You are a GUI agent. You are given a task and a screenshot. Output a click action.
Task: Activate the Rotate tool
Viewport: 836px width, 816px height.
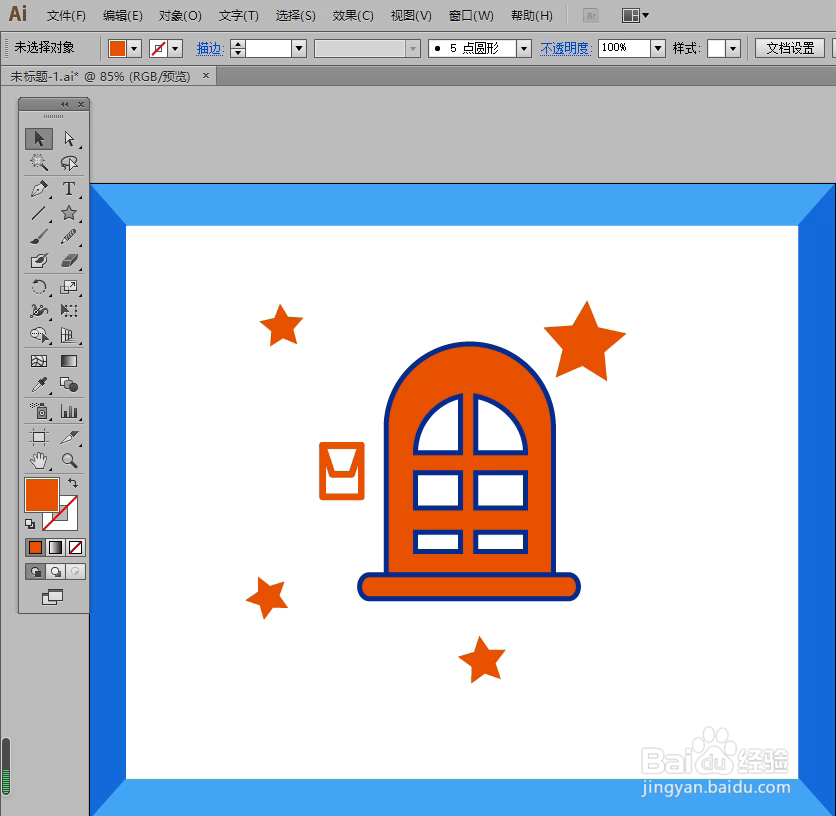click(x=39, y=287)
